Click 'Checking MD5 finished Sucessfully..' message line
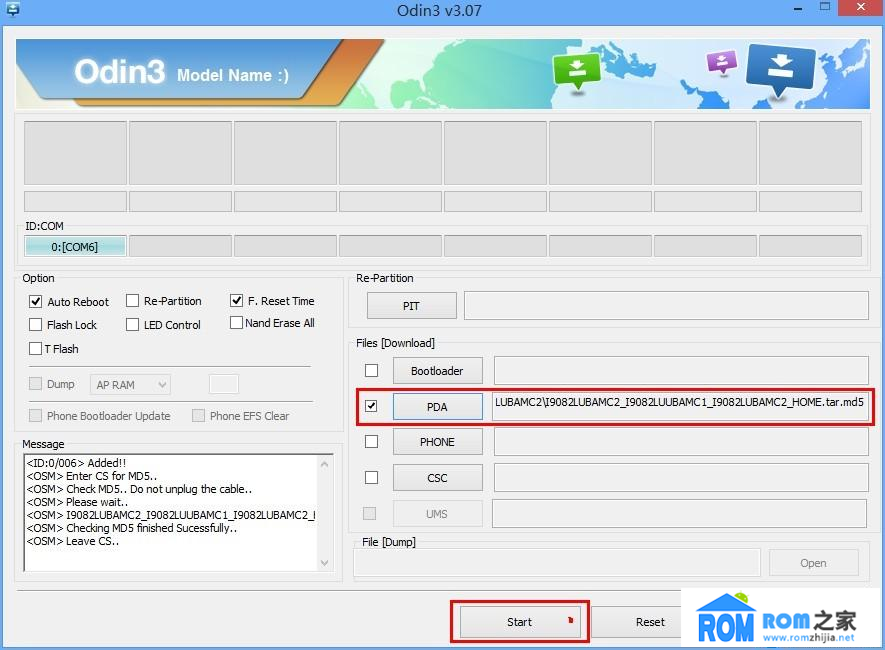 [x=132, y=528]
